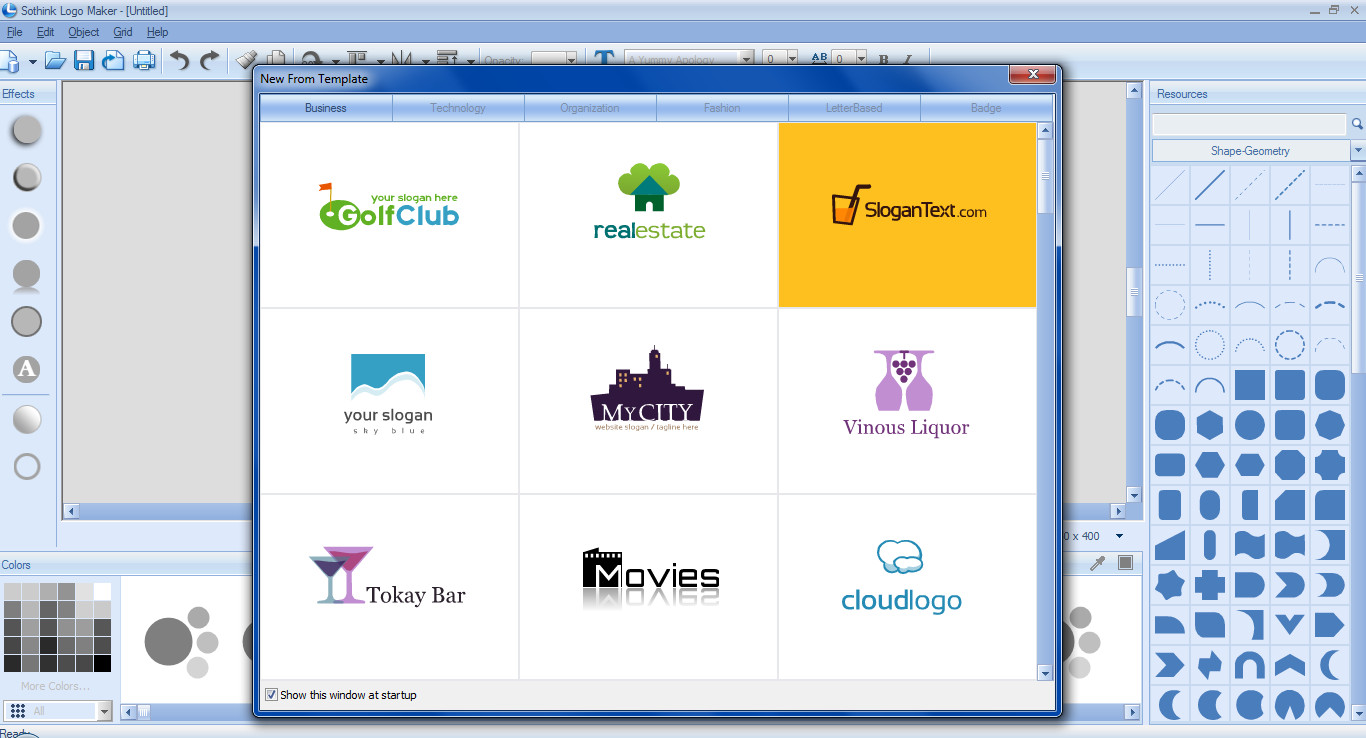Image resolution: width=1366 pixels, height=738 pixels.
Task: Click the eyedropper color picker icon
Action: [1097, 564]
